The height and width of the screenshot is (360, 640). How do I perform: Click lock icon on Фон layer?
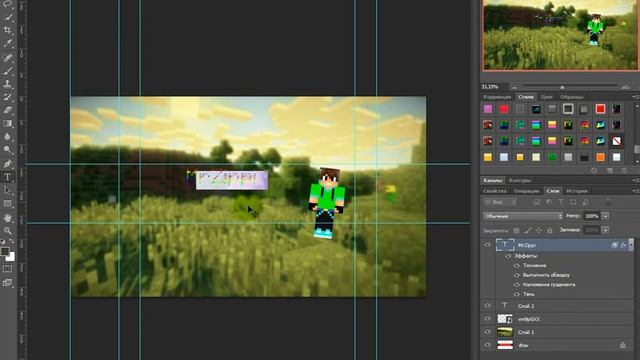click(x=622, y=345)
